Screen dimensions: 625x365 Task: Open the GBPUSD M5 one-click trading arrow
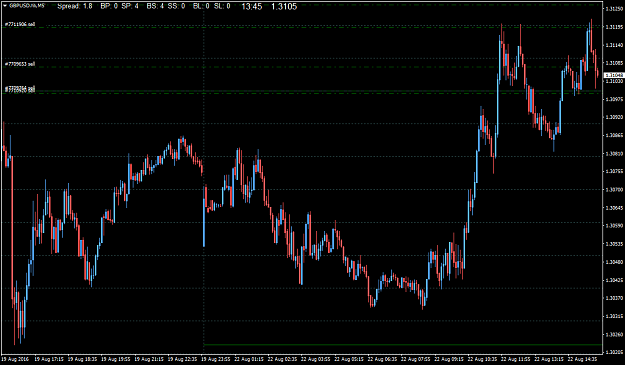(5, 6)
